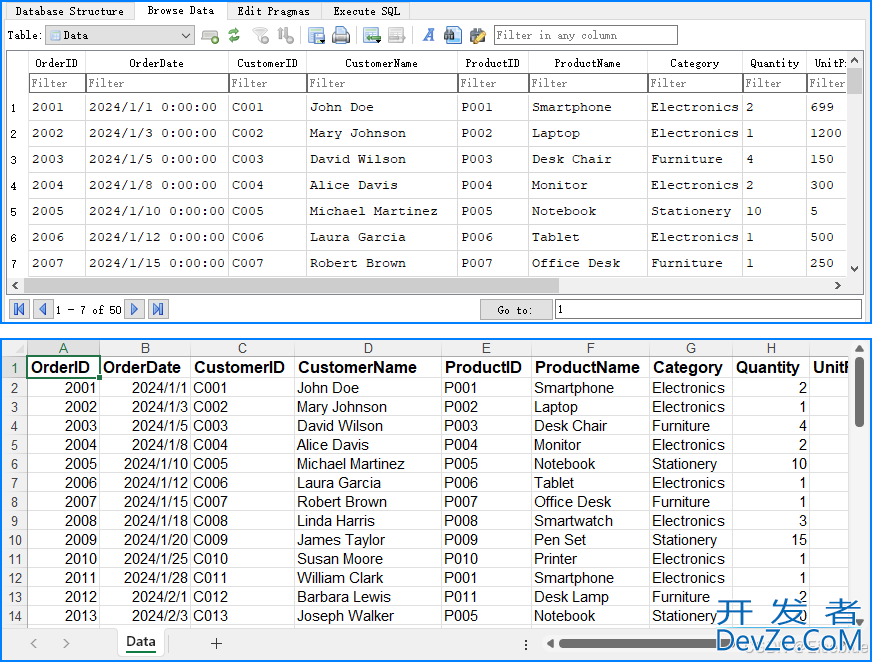Select spreadsheet column A header
The image size is (872, 662).
(x=63, y=348)
